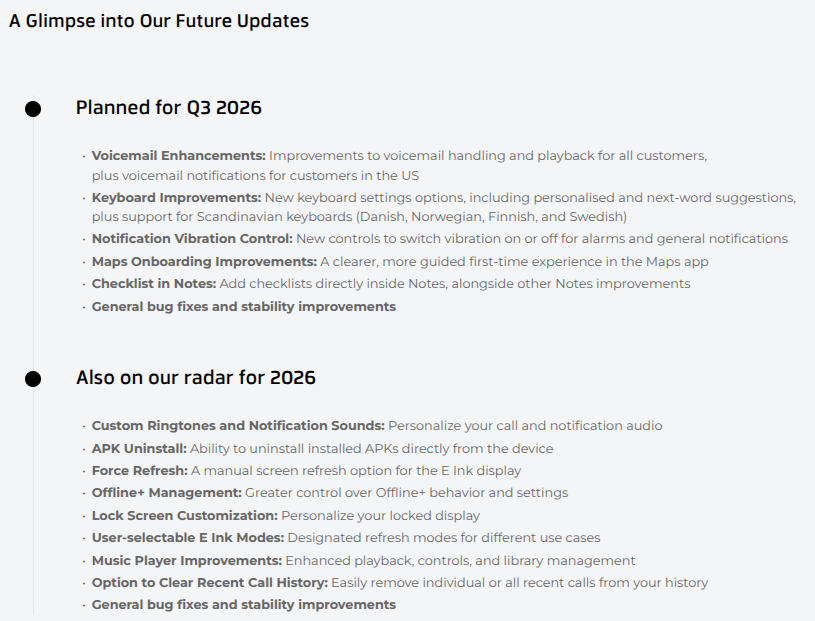Click the Also on our radar timeline dot
The width and height of the screenshot is (815, 621).
pos(33,379)
